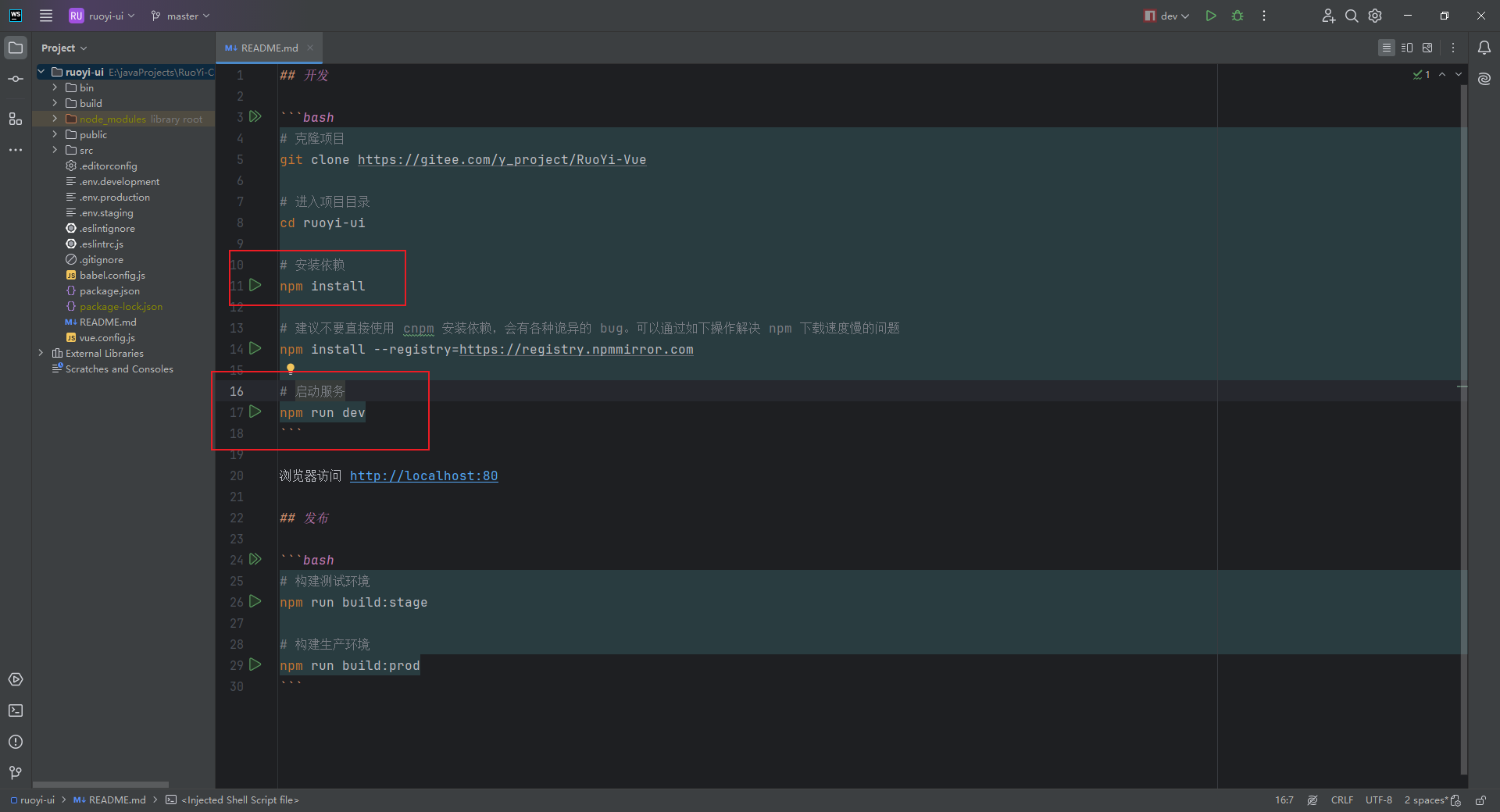1500x812 pixels.
Task: Expand the src folder
Action: pyautogui.click(x=55, y=150)
